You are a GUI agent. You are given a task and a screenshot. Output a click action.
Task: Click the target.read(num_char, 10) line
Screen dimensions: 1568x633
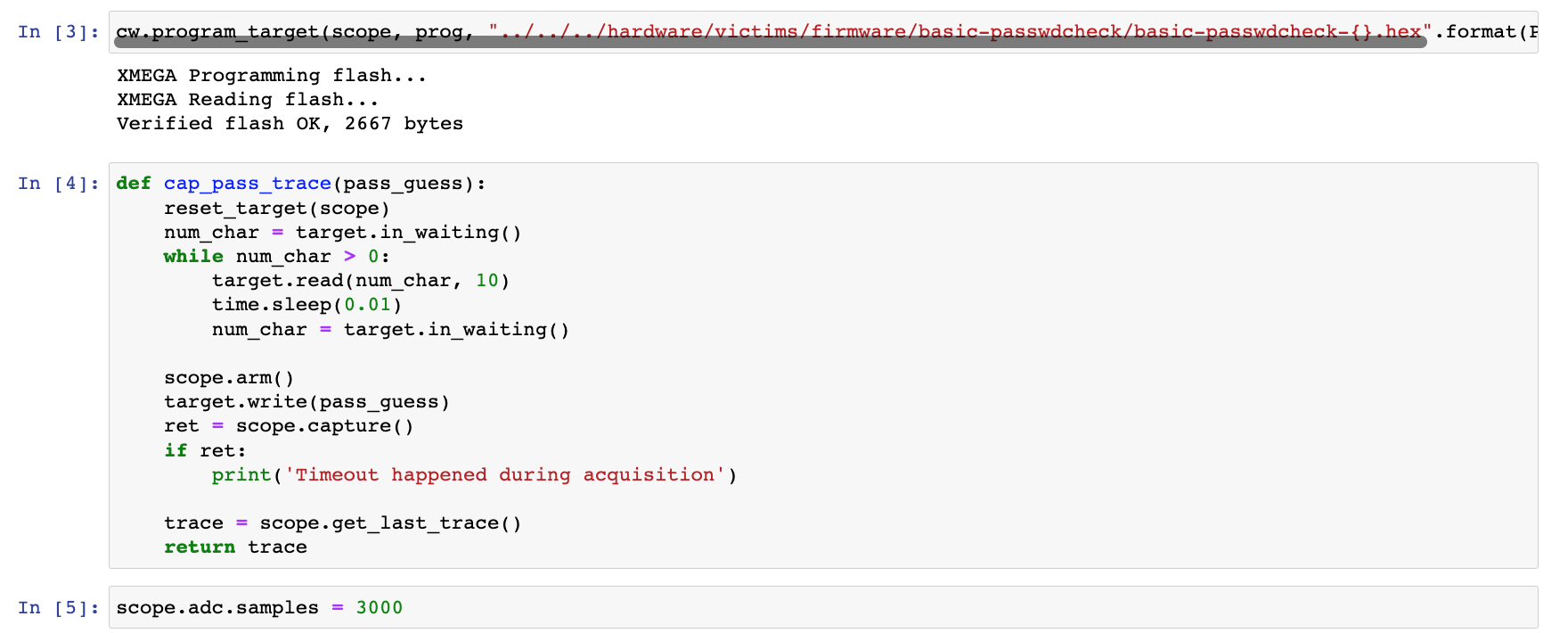(x=360, y=281)
